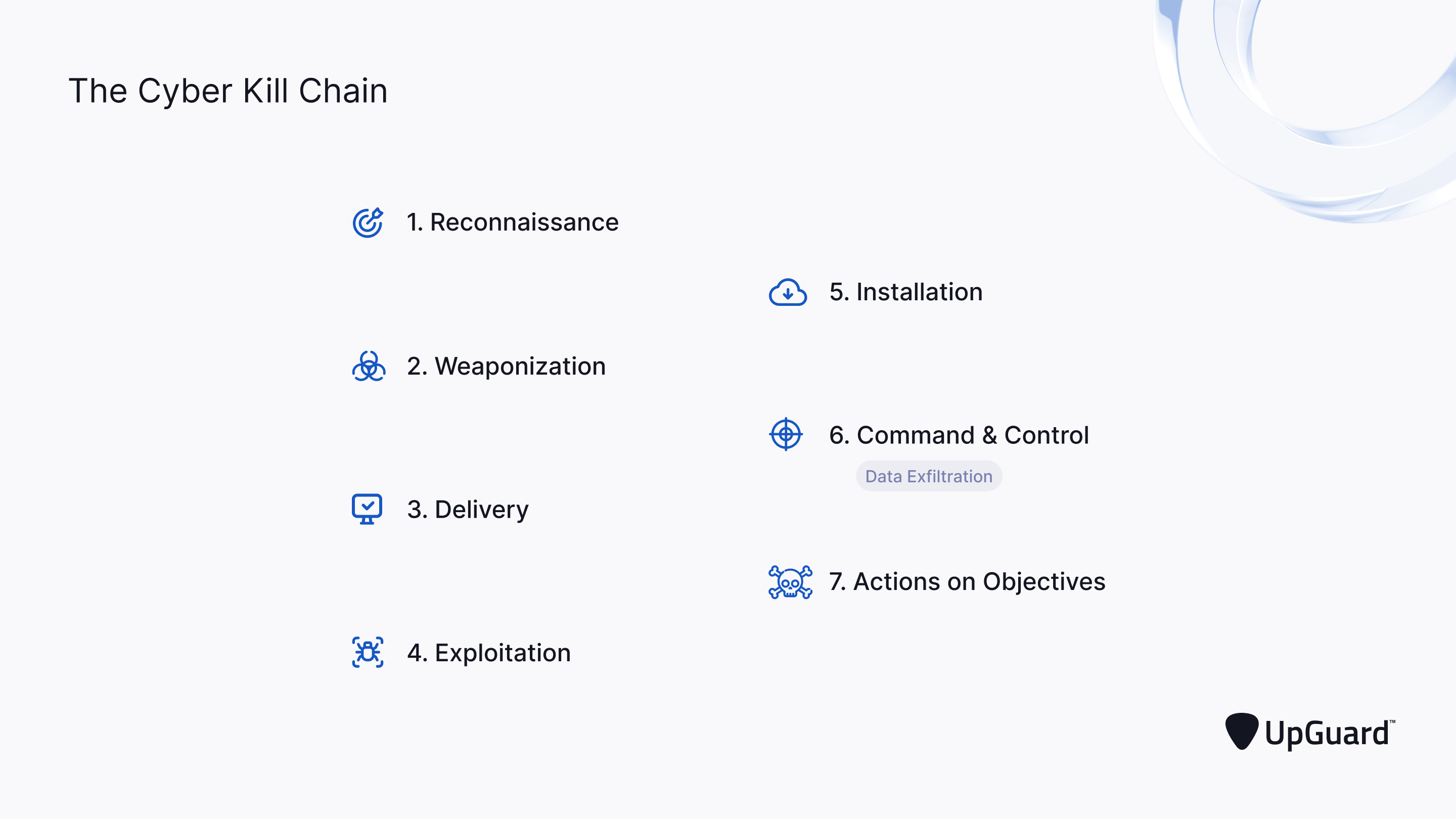
Task: Select the Command & Control crosshair icon
Action: [786, 434]
